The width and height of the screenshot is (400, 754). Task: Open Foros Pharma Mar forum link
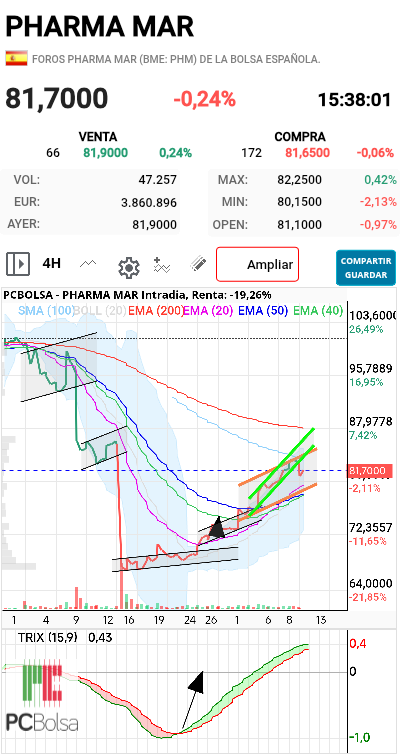(x=176, y=60)
